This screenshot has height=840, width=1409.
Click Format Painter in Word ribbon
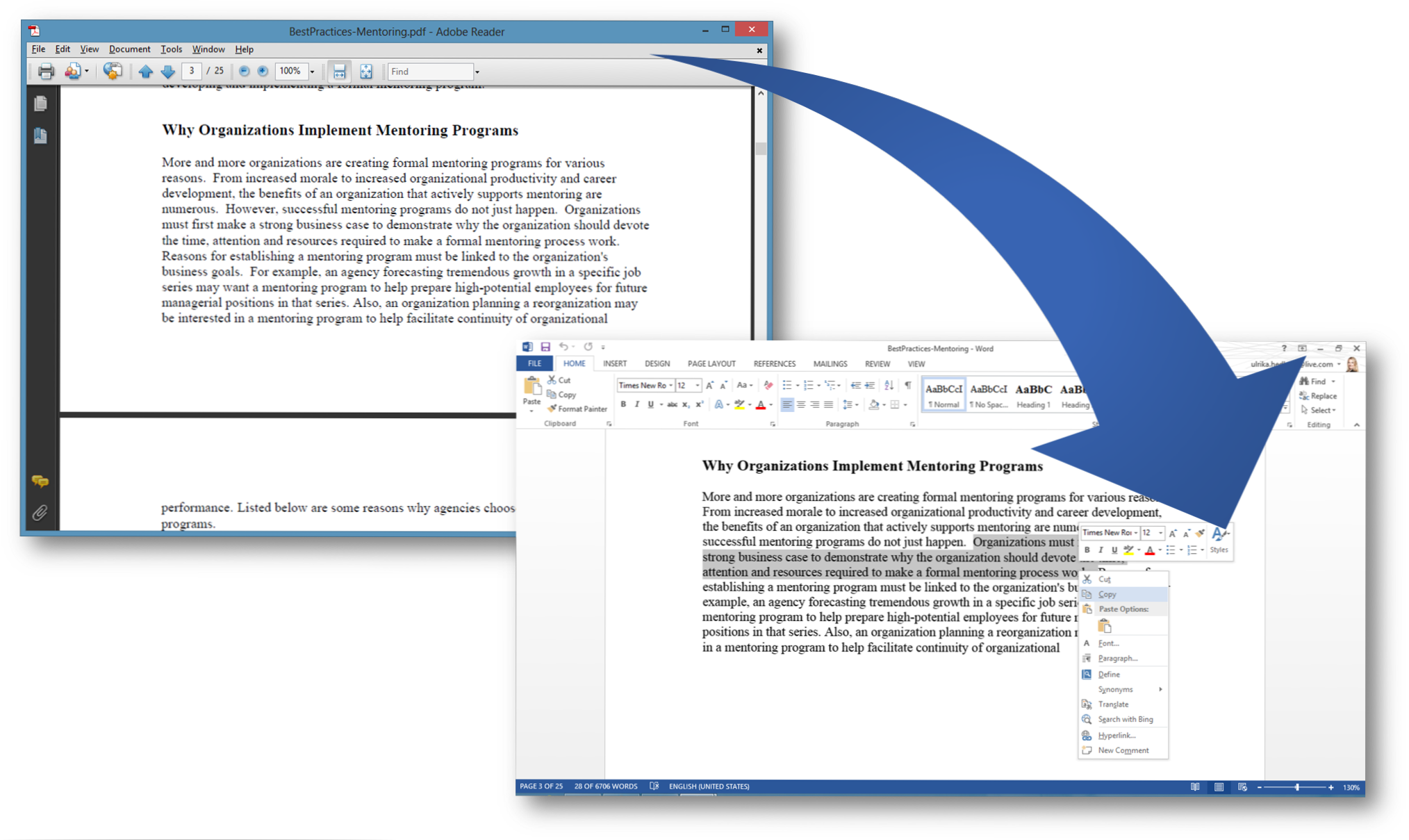click(577, 409)
